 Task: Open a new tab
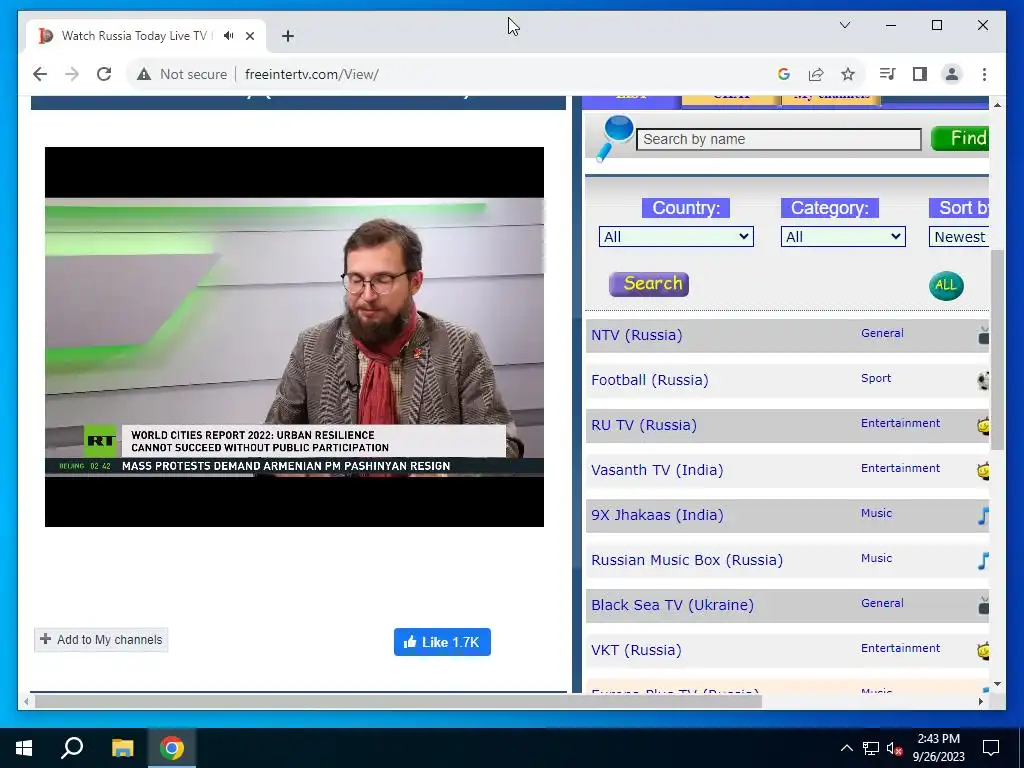288,36
